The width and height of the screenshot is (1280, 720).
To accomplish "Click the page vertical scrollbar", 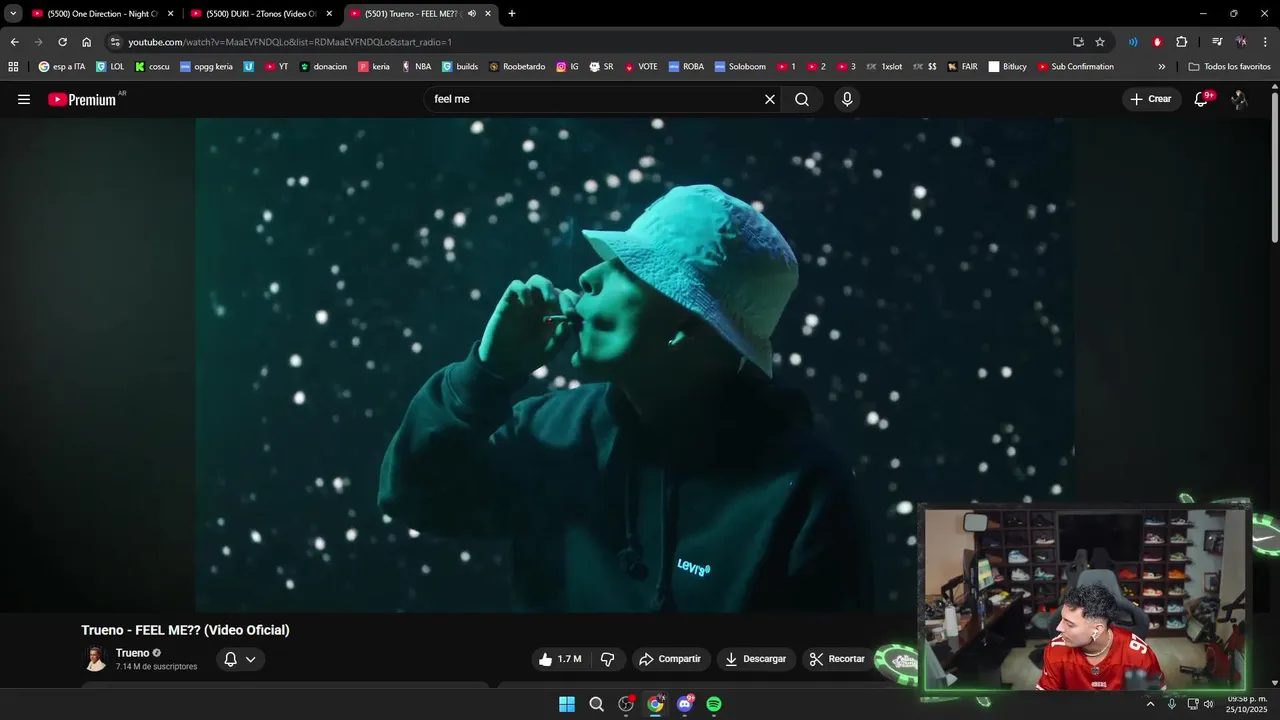I will click(1274, 167).
